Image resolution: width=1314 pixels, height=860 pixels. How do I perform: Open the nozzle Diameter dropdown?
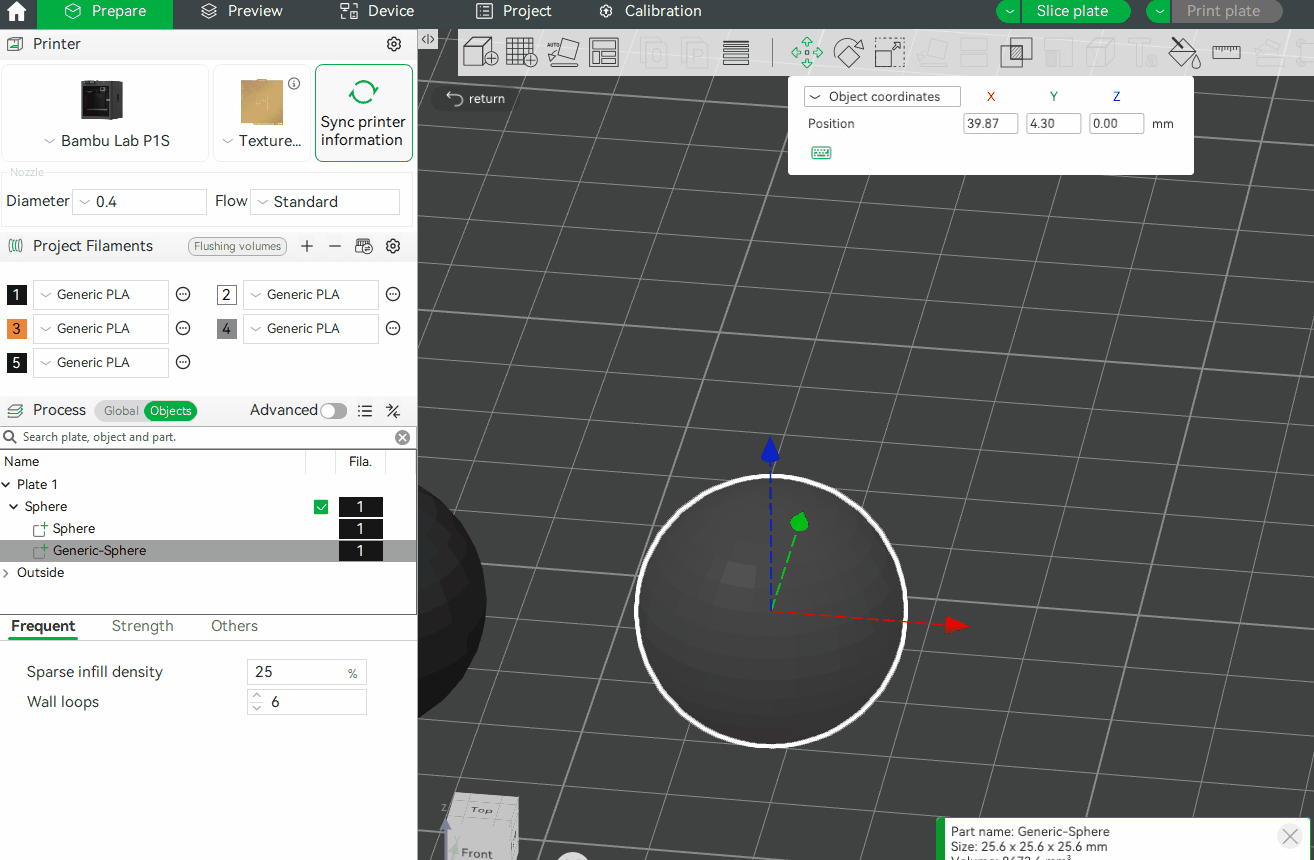point(140,201)
